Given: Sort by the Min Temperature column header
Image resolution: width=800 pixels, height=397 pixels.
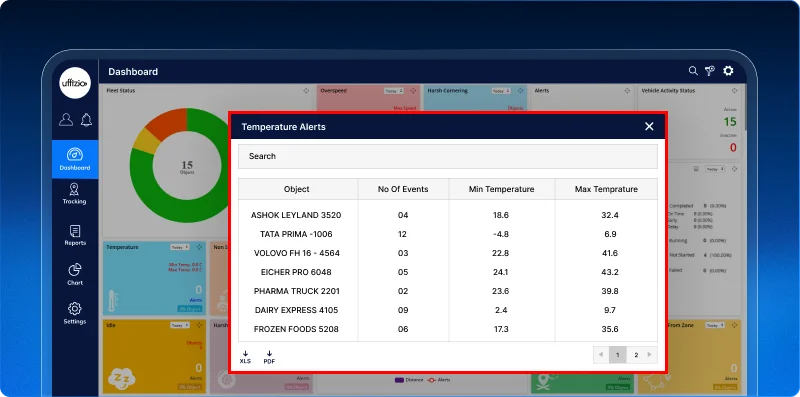Looking at the screenshot, I should 502,189.
